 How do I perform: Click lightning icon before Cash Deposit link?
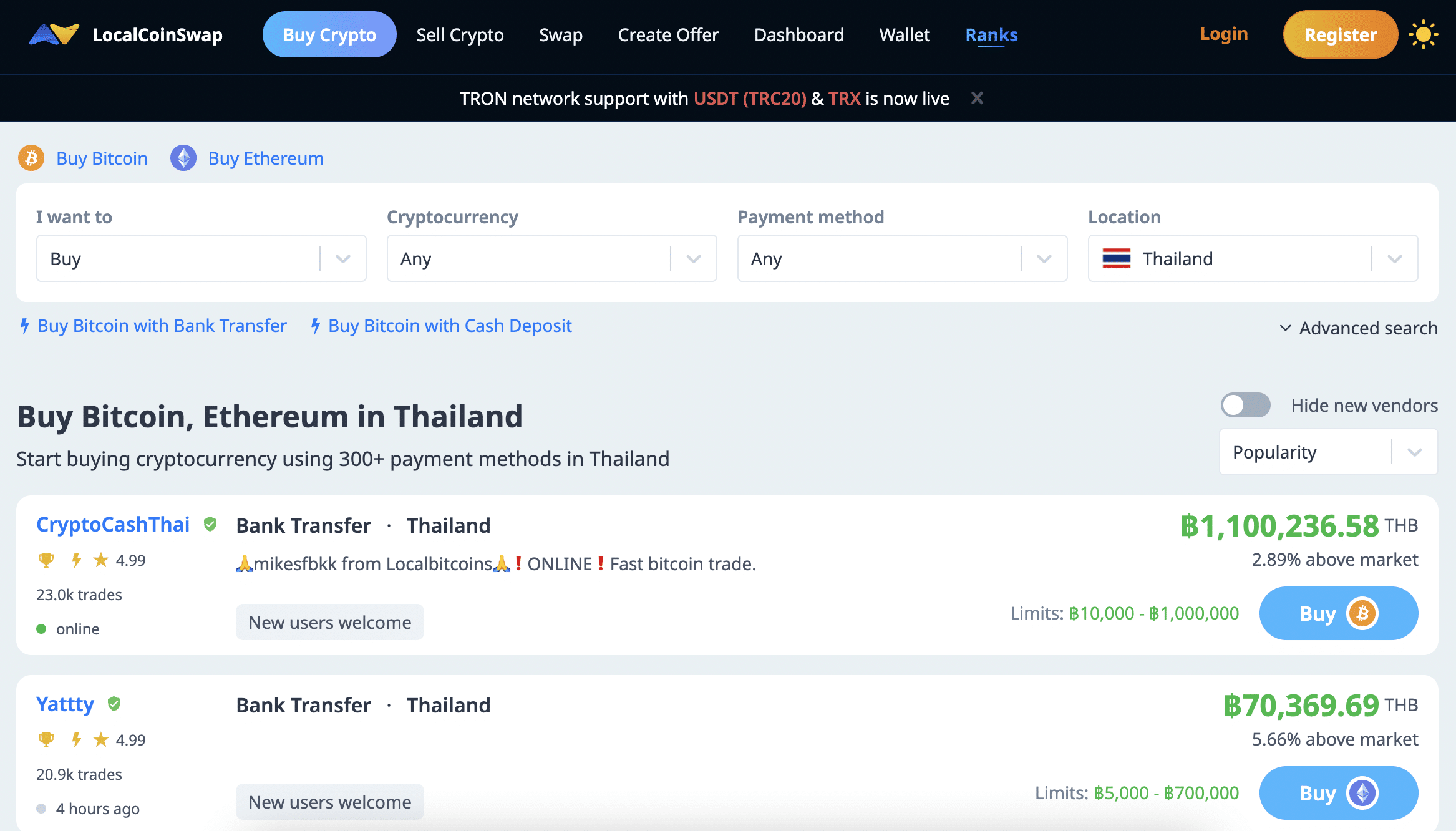pyautogui.click(x=316, y=326)
